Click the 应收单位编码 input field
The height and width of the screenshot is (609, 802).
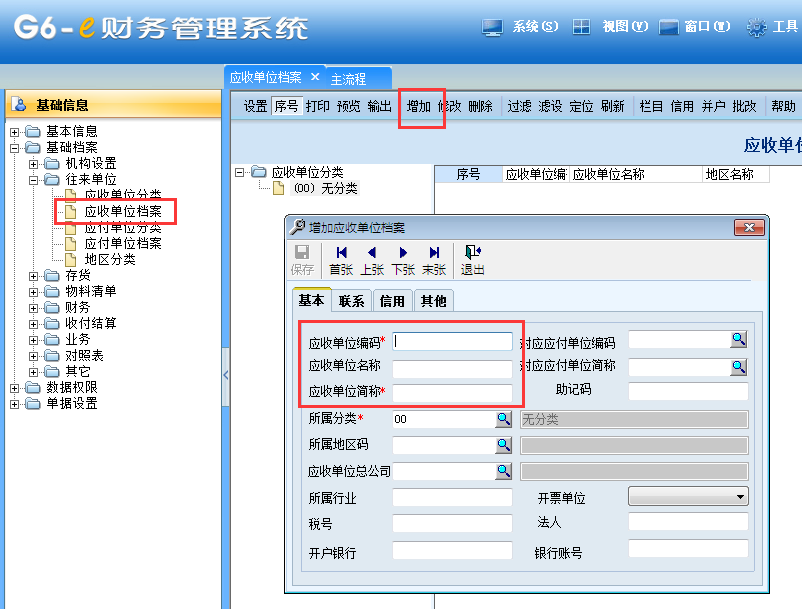pos(453,341)
